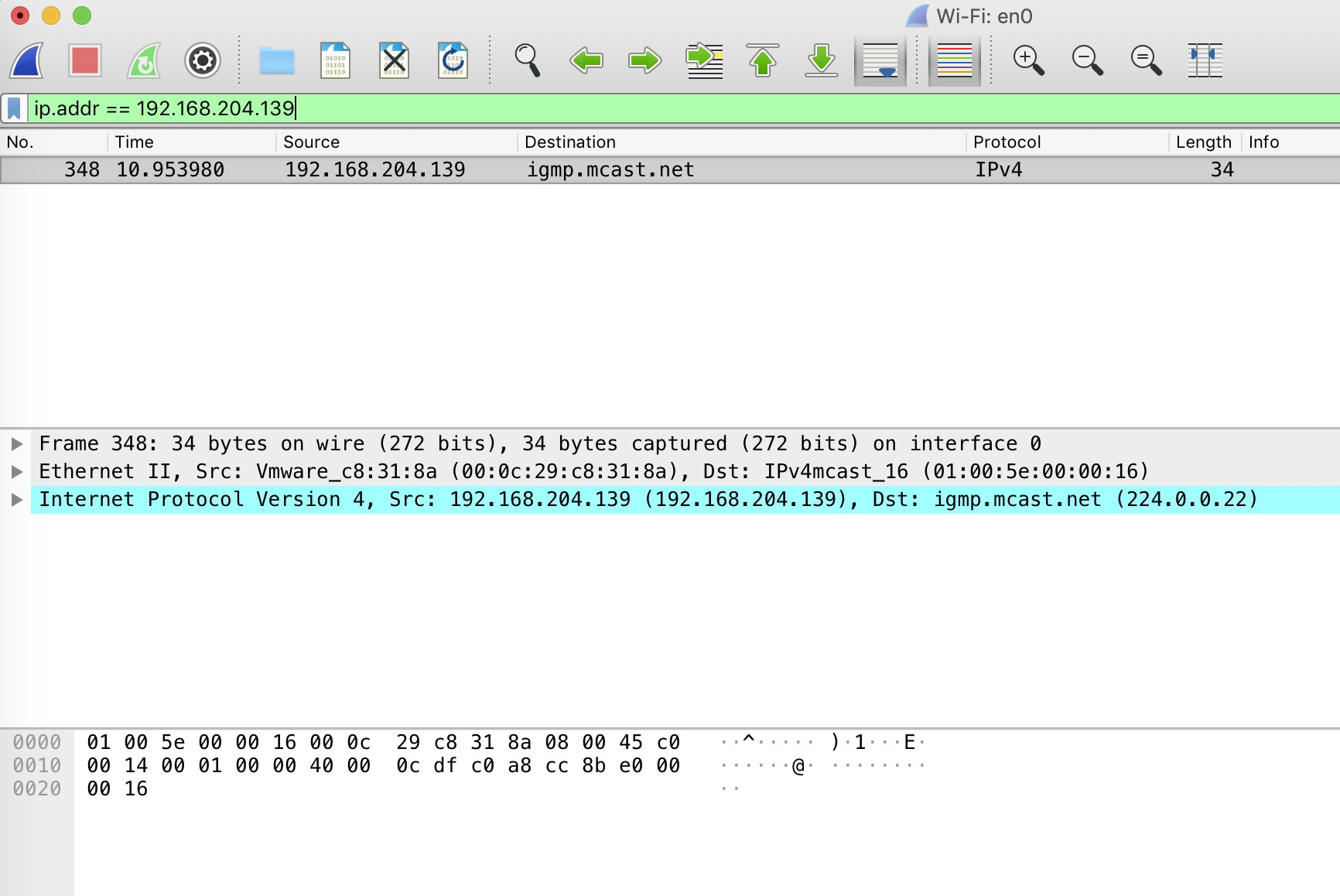This screenshot has width=1340, height=896.
Task: Click the Wi-Fi: en0 title text
Action: (983, 15)
